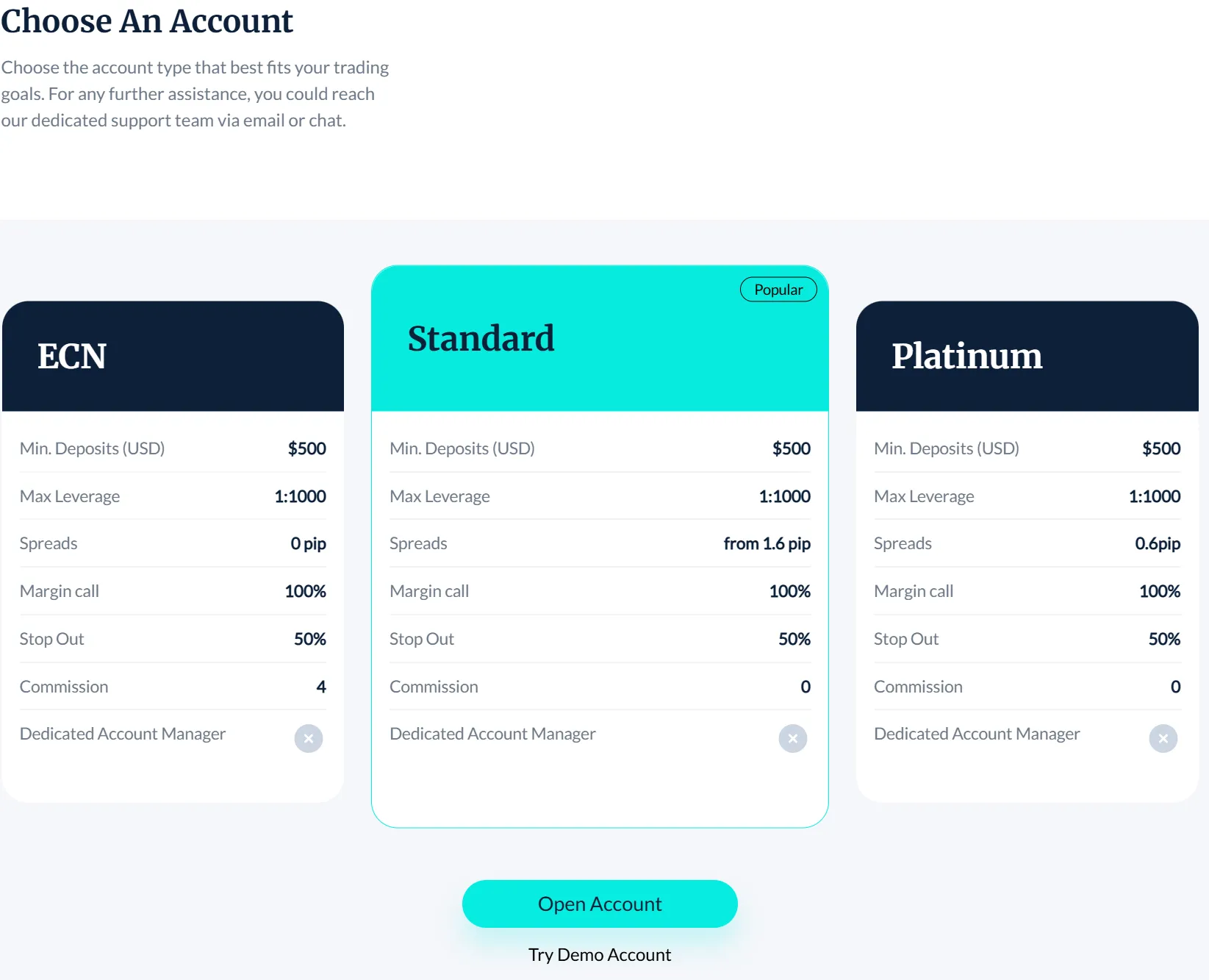This screenshot has width=1209, height=980.
Task: Click Standard Dedicated Account Manager X icon
Action: point(792,738)
